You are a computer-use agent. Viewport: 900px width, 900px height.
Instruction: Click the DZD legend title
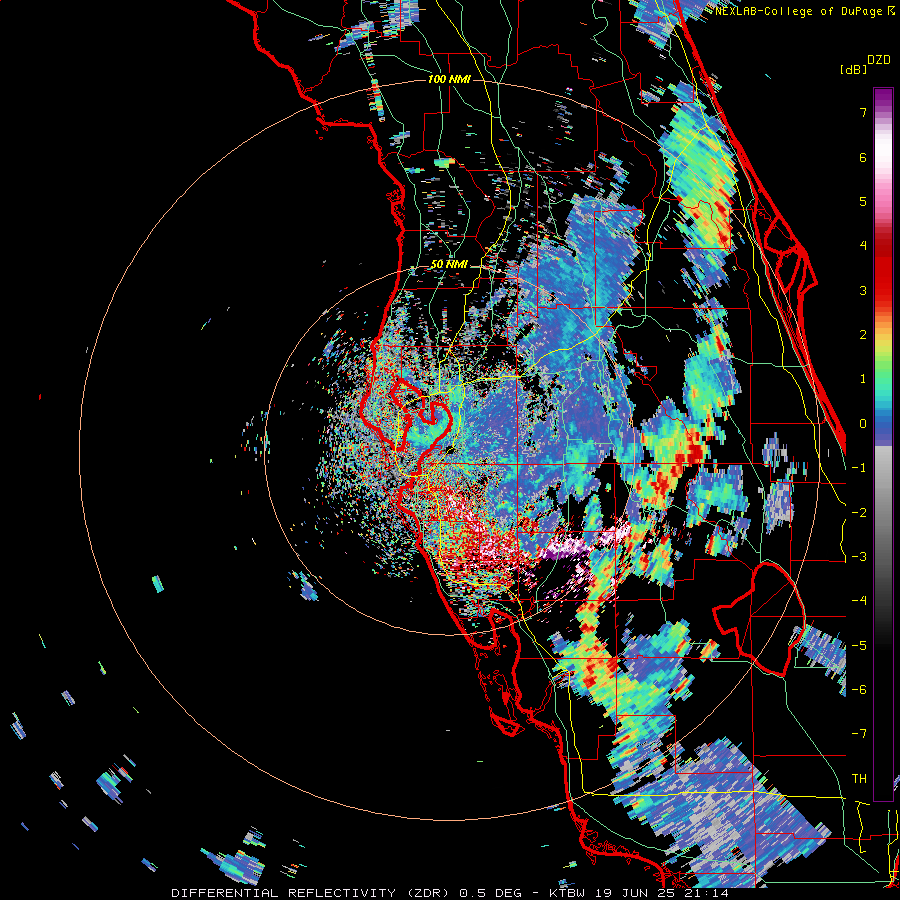click(879, 60)
